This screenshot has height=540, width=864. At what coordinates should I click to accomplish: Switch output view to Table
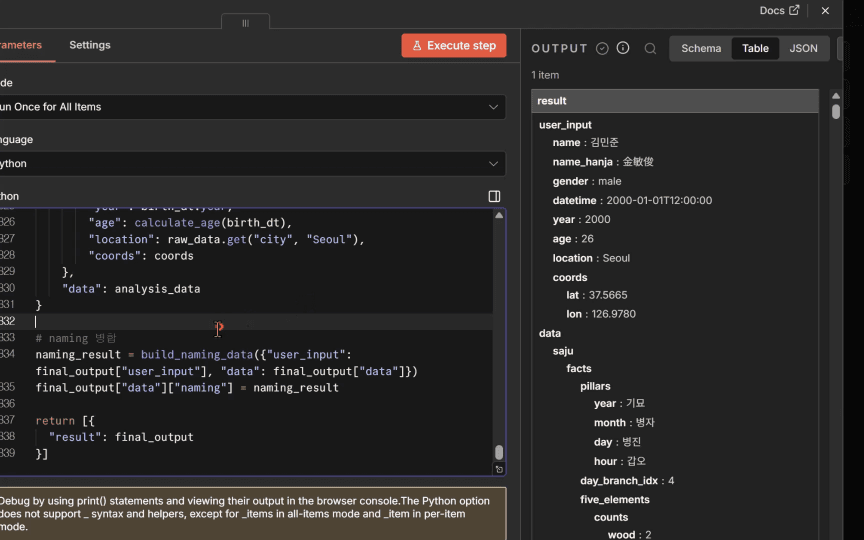pyautogui.click(x=755, y=48)
